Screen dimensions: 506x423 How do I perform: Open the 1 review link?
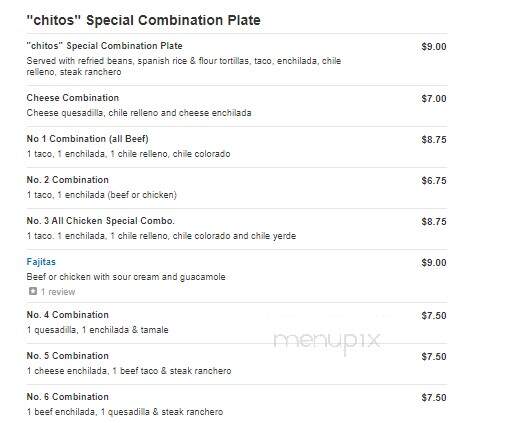(x=58, y=292)
